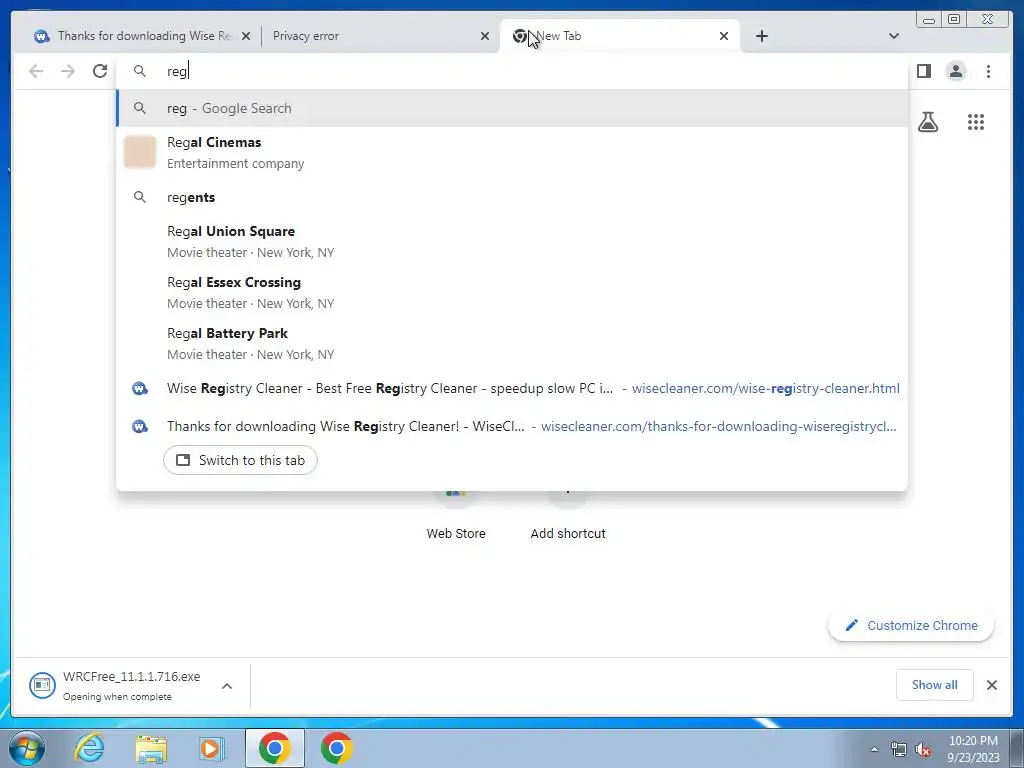The image size is (1024, 768).
Task: Open the WRCFree_11.1.1.716.exe download item
Action: (116, 686)
